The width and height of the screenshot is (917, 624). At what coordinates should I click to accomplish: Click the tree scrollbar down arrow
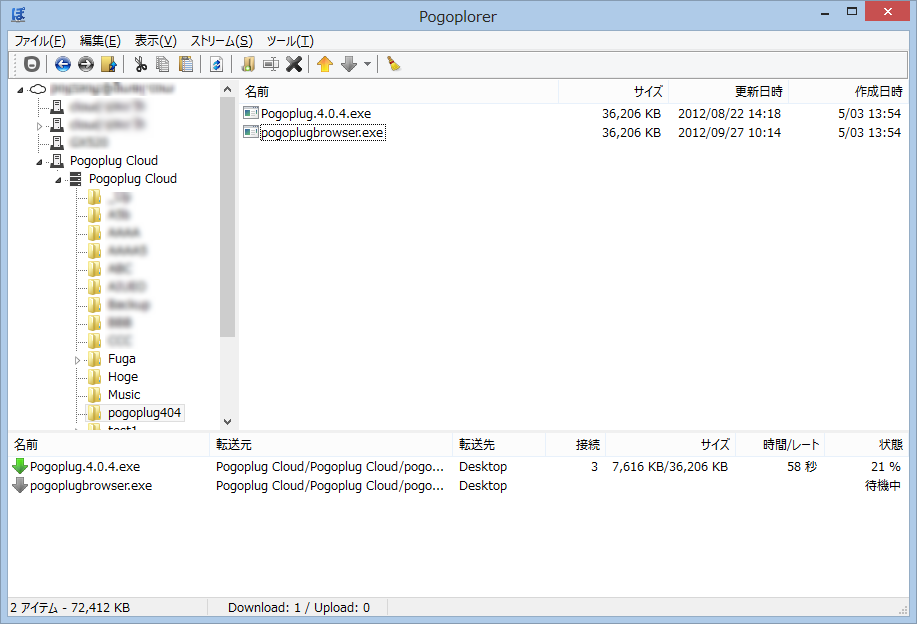coord(227,422)
